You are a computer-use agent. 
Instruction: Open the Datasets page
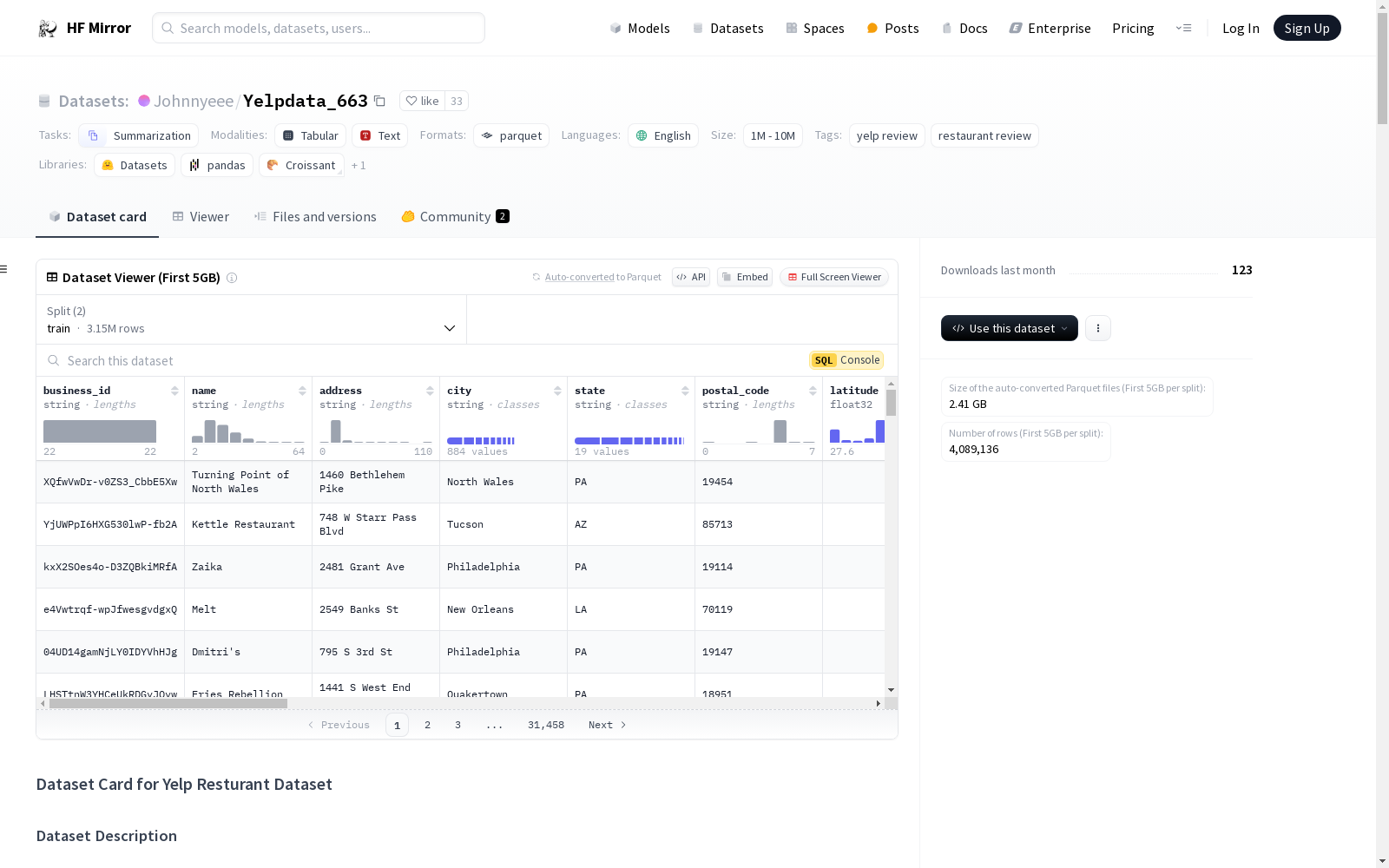pos(727,29)
